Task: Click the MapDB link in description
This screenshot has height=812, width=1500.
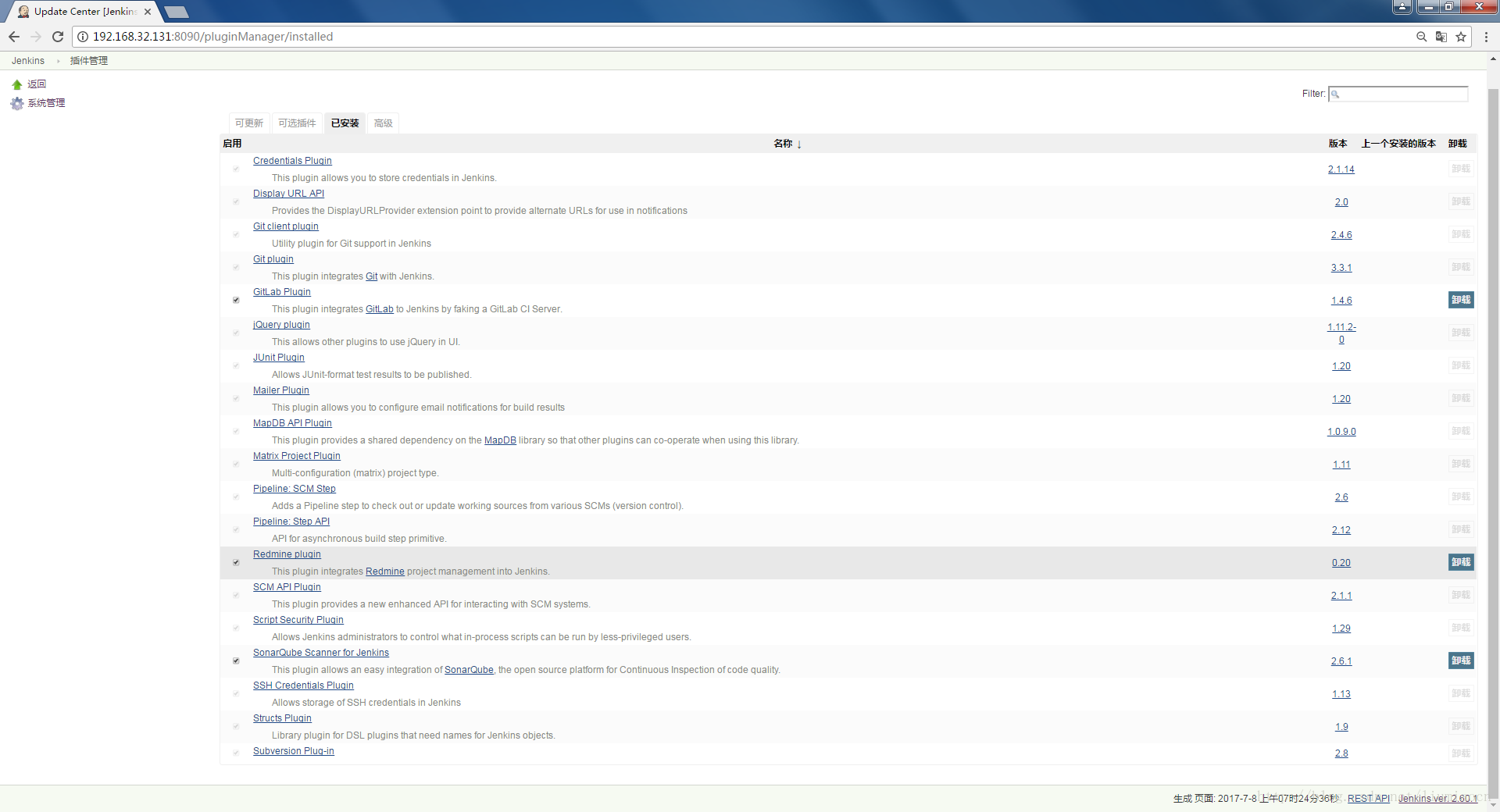Action: (x=500, y=440)
